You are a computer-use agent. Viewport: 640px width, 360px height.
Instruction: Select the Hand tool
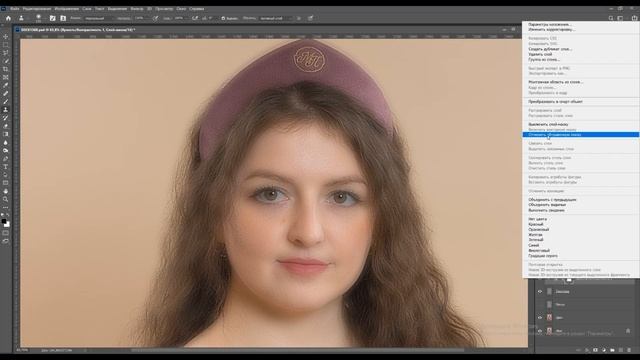[6, 191]
